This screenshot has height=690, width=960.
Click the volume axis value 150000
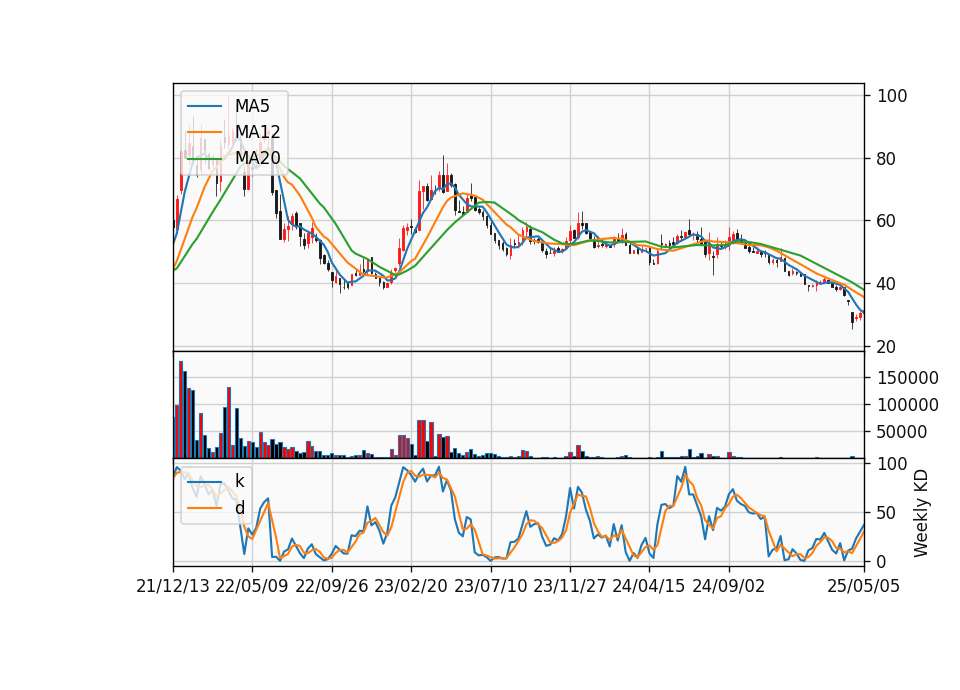[x=908, y=378]
